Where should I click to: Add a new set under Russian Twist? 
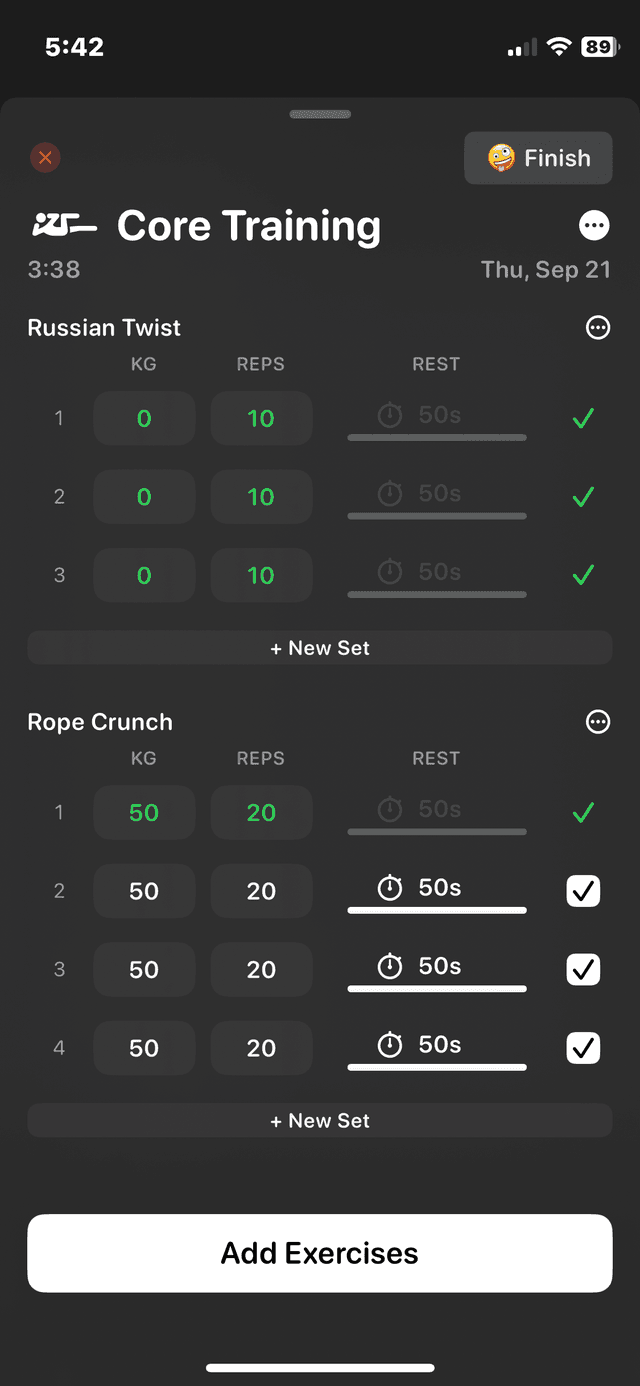click(319, 647)
